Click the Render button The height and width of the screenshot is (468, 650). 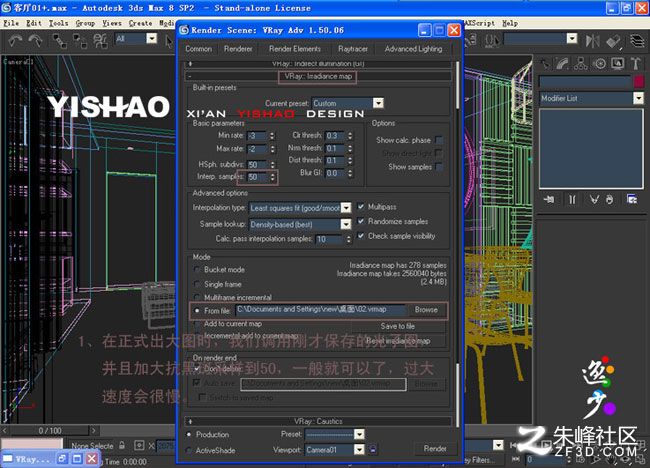pos(435,449)
